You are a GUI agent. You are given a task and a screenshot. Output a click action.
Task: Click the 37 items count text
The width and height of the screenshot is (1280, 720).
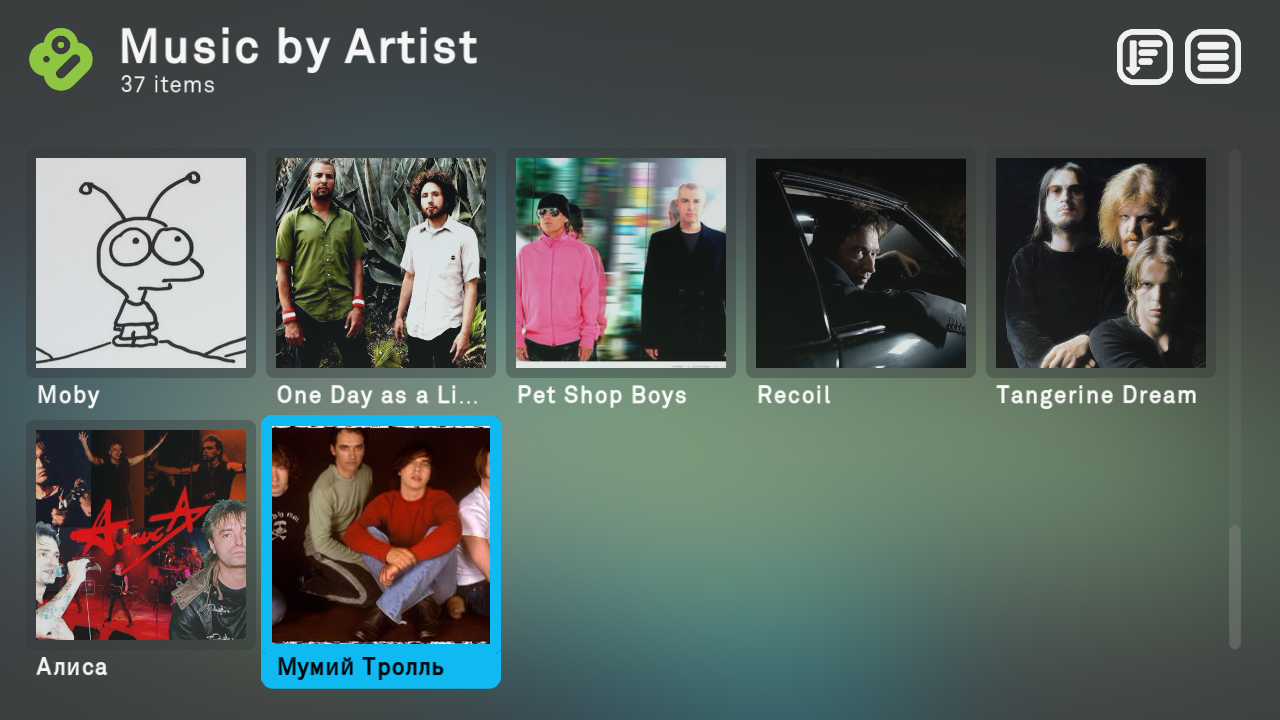click(168, 85)
